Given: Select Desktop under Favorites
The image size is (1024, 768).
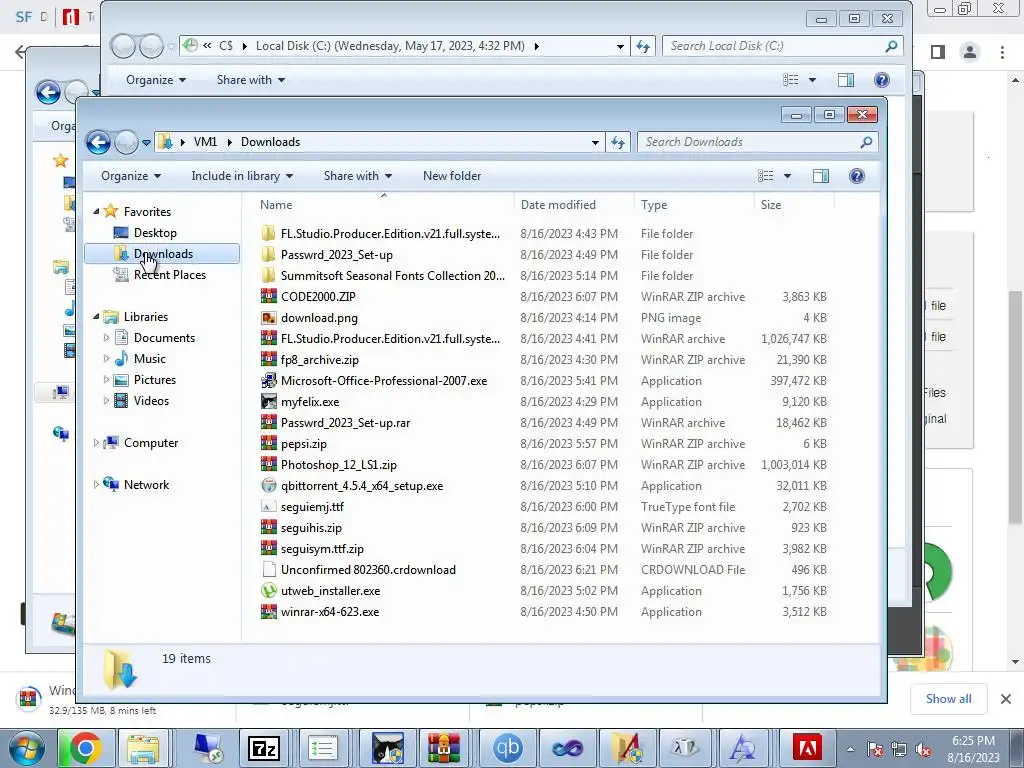Looking at the screenshot, I should tap(155, 232).
